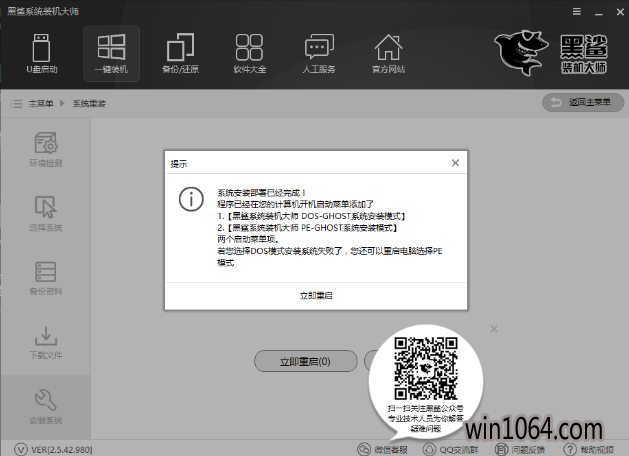Click the PE-GHOST系统安装模式 line
Image resolution: width=629 pixels, height=456 pixels.
tap(307, 228)
